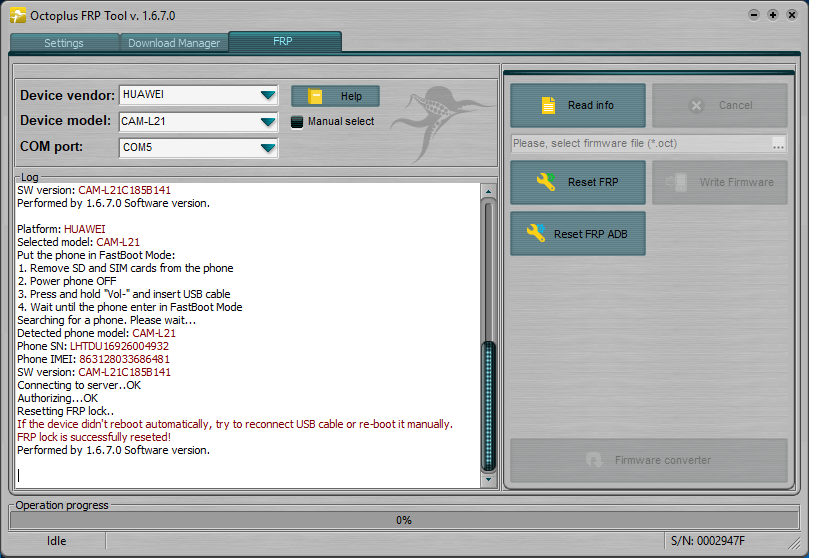
Task: Switch to the Settings tab
Action: (x=64, y=43)
